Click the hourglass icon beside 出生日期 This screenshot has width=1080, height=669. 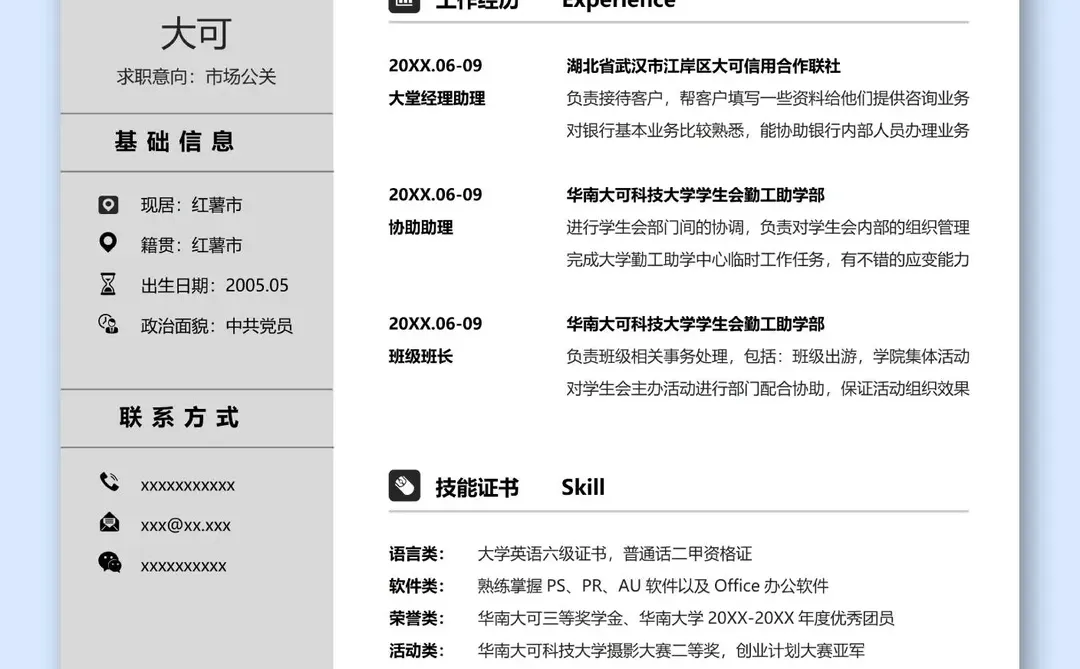(108, 284)
